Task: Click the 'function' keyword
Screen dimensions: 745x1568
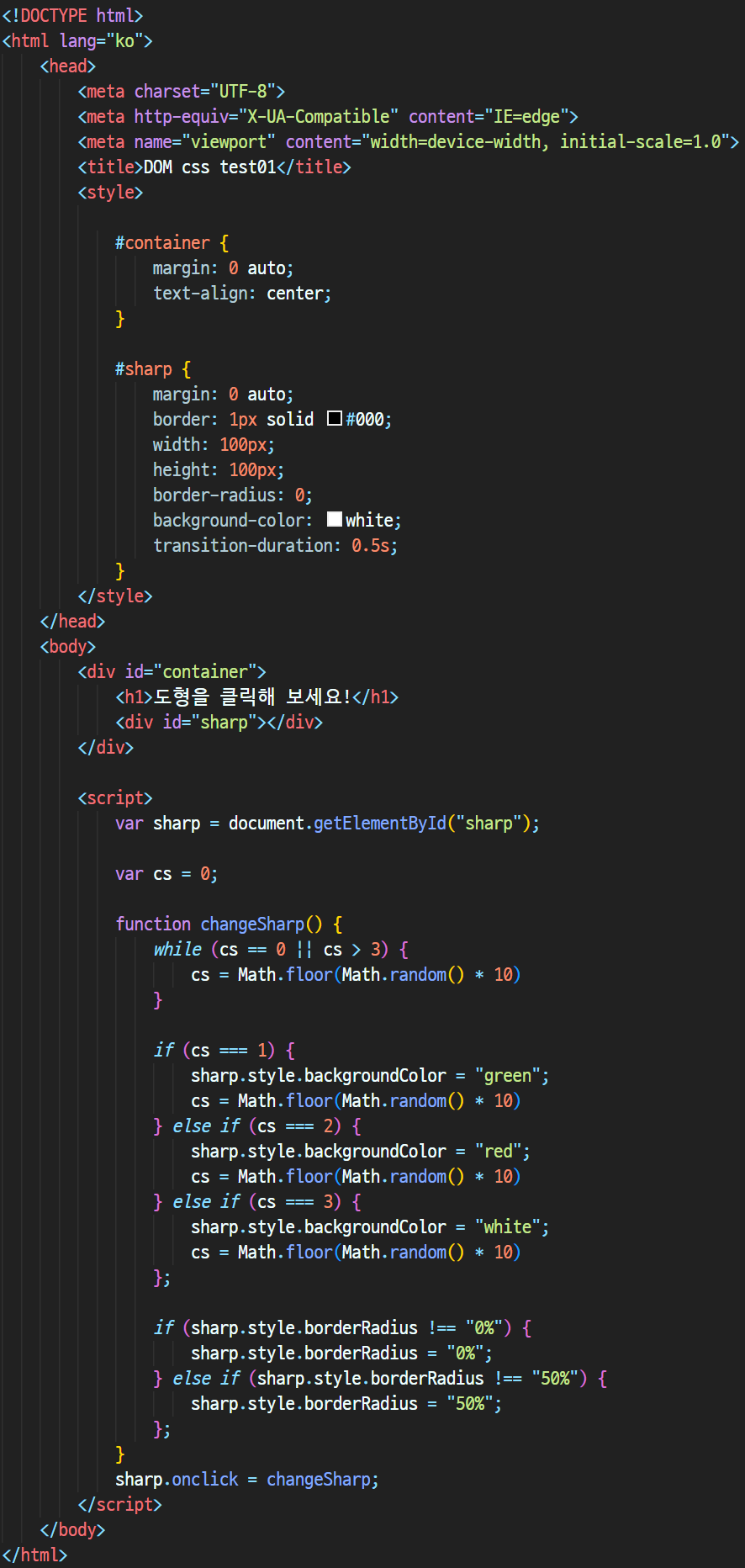Action: coord(153,924)
